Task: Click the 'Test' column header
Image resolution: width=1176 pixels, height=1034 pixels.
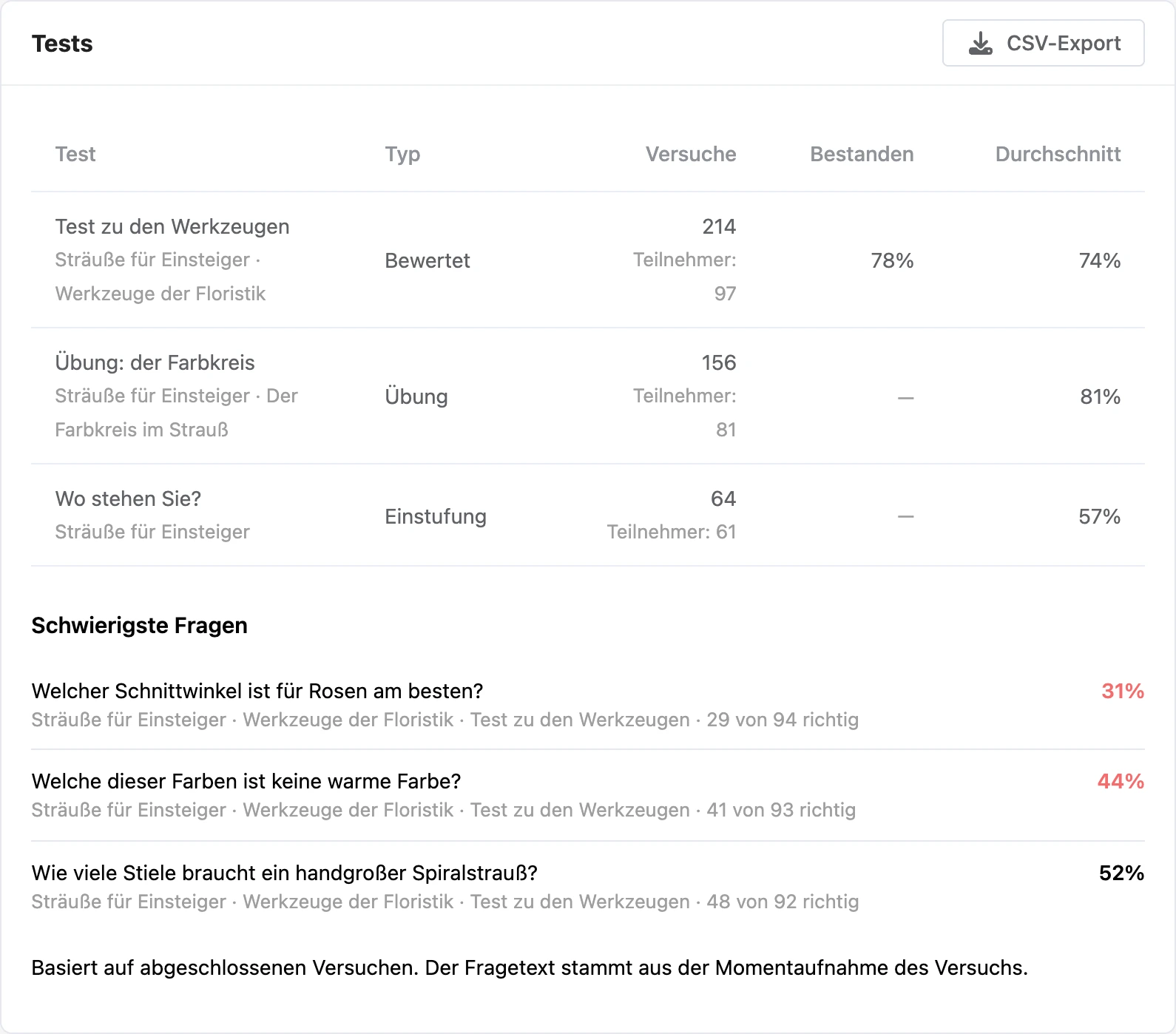Action: point(75,154)
